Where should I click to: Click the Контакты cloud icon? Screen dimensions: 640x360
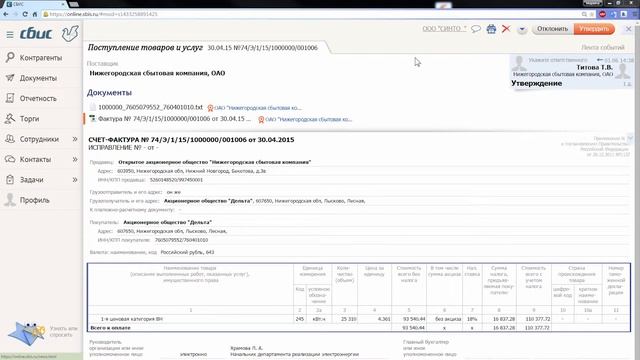click(10, 159)
